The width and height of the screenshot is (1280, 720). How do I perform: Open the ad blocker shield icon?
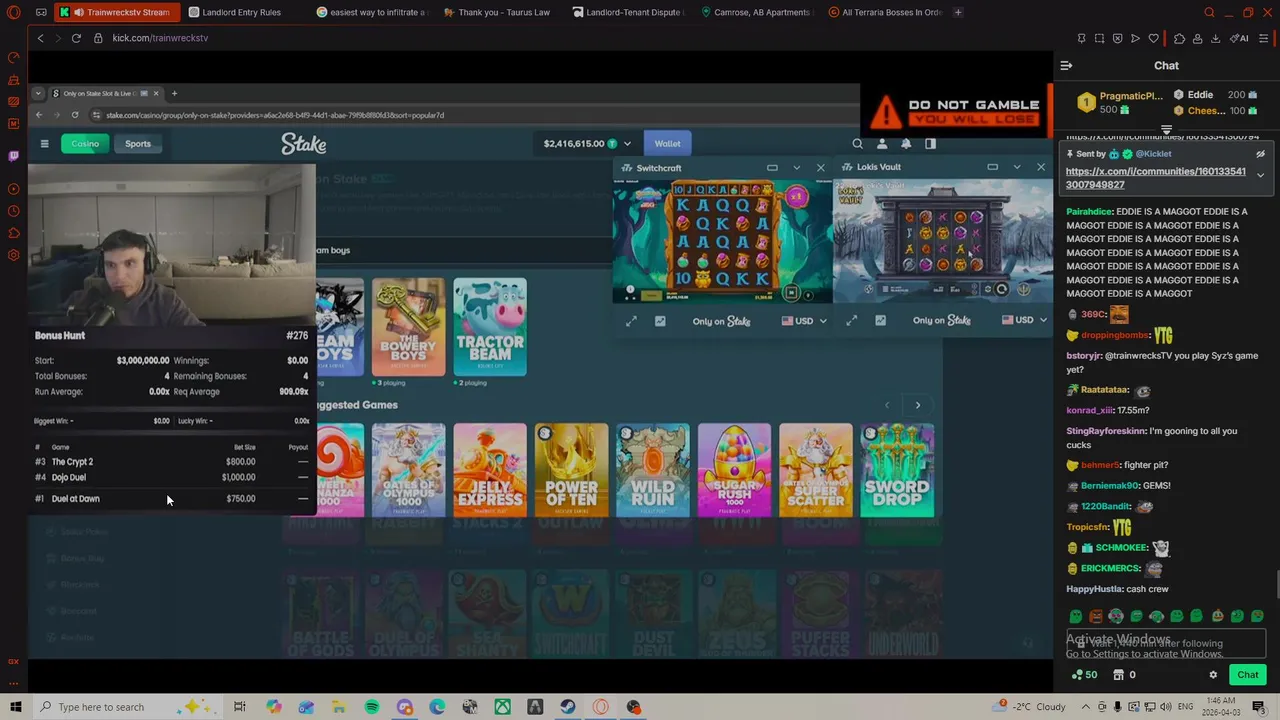(1117, 38)
